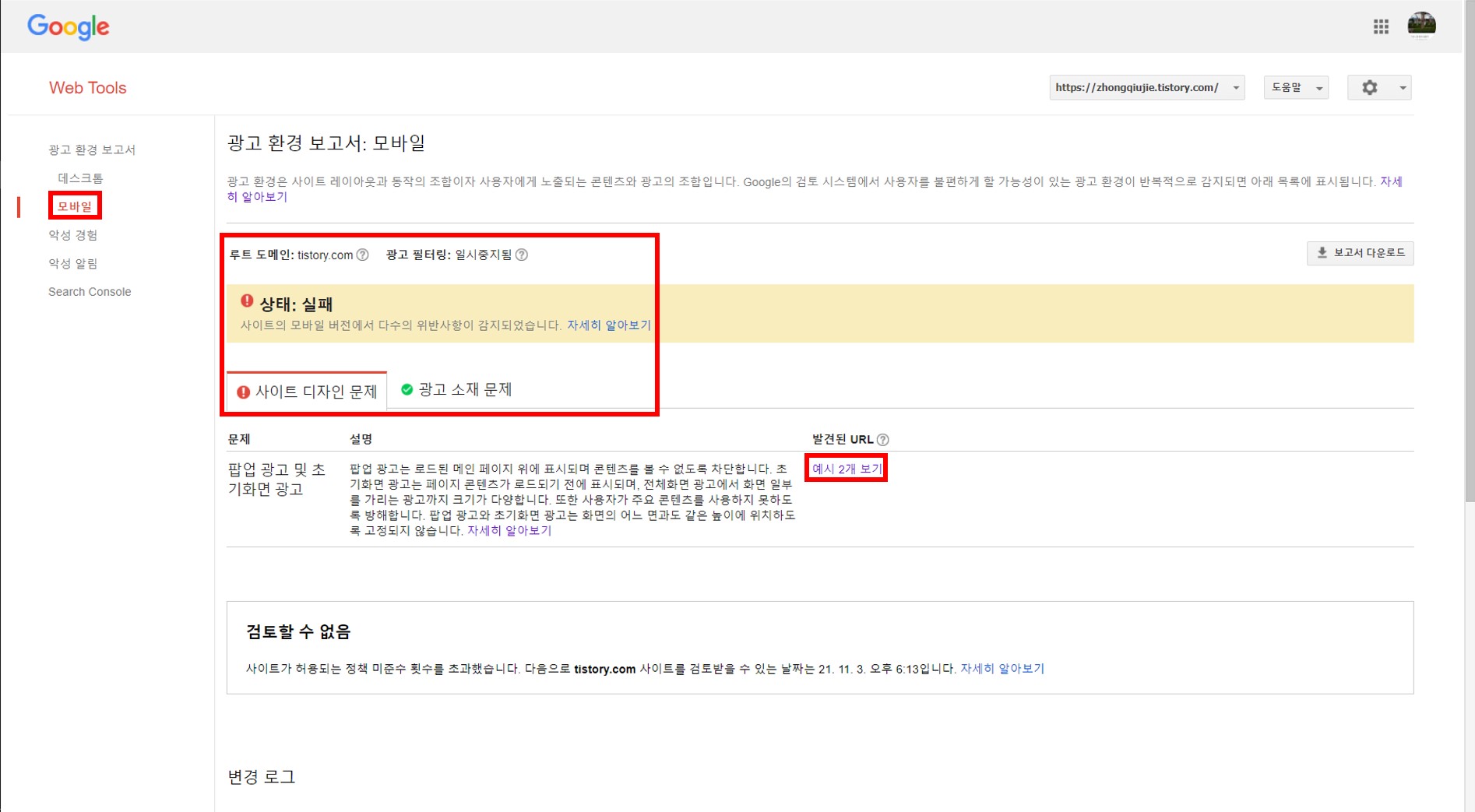Click the help icon beside tistory.com root domain

[x=363, y=255]
